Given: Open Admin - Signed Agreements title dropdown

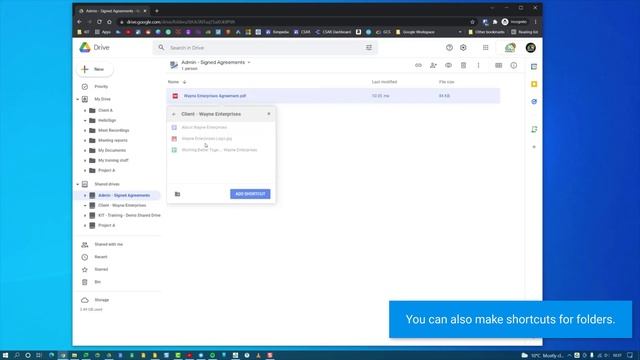Looking at the screenshot, I should pos(249,62).
